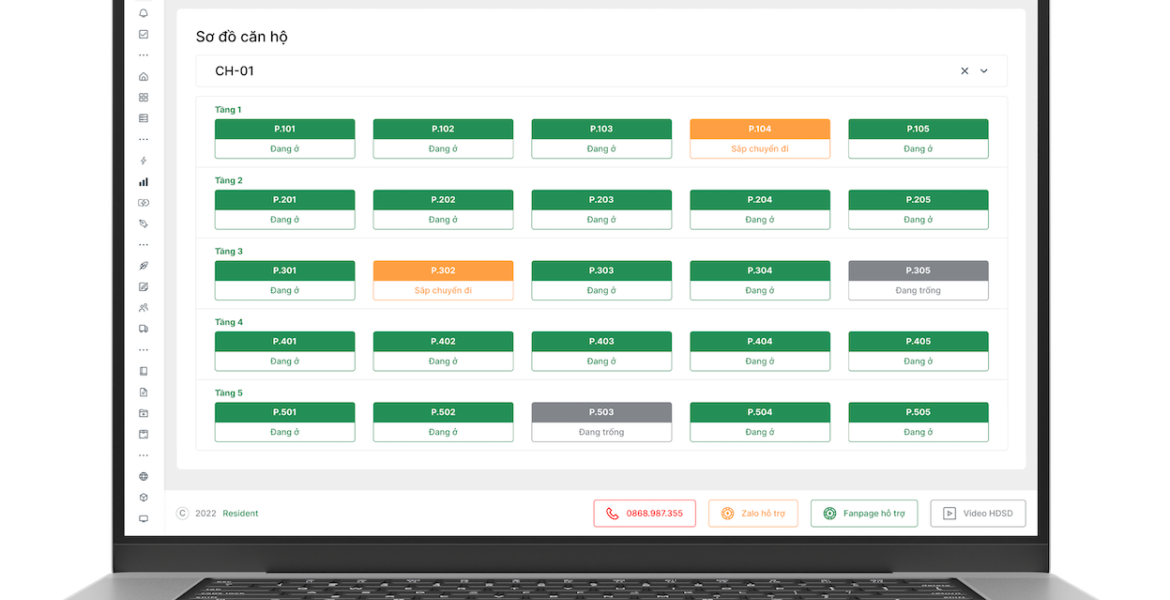The height and width of the screenshot is (600, 1170).
Task: Click the grid dashboard sidebar icon
Action: pos(143,97)
